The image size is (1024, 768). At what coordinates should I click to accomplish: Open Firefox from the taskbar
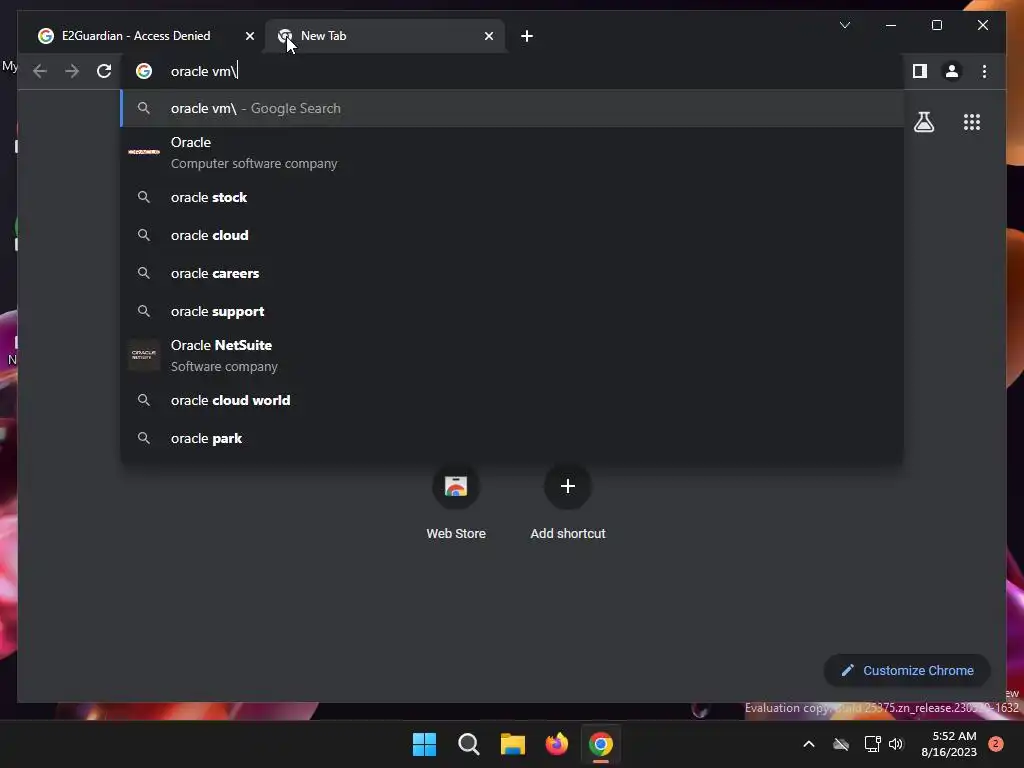click(556, 744)
